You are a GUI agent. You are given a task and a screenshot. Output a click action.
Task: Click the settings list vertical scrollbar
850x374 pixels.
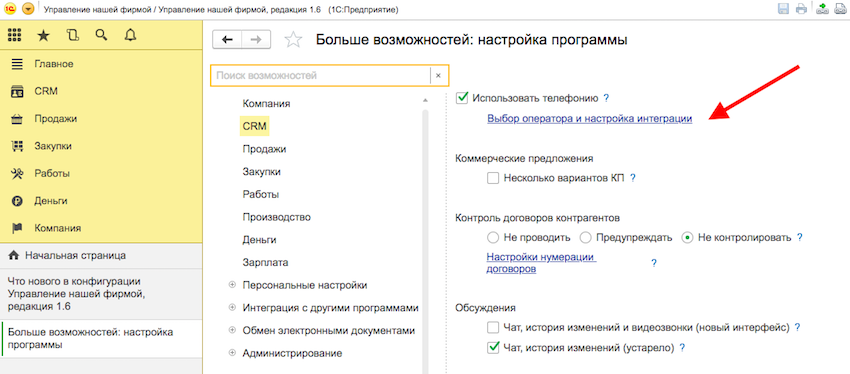[426, 238]
